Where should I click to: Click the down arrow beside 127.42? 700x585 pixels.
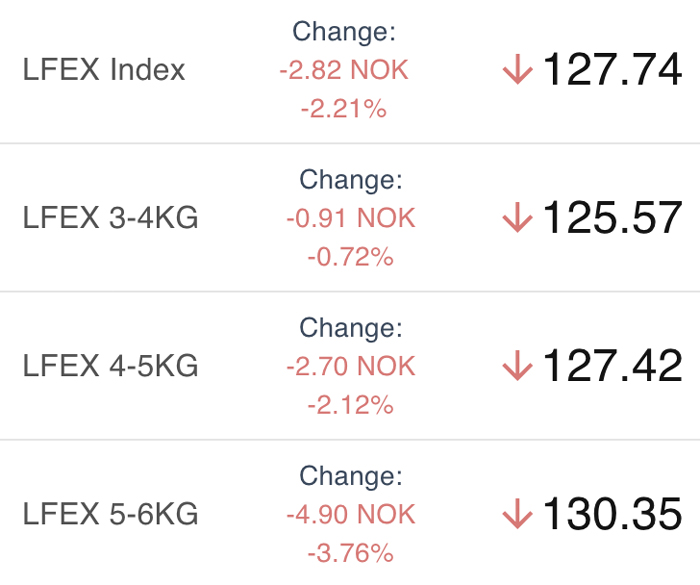pyautogui.click(x=517, y=366)
